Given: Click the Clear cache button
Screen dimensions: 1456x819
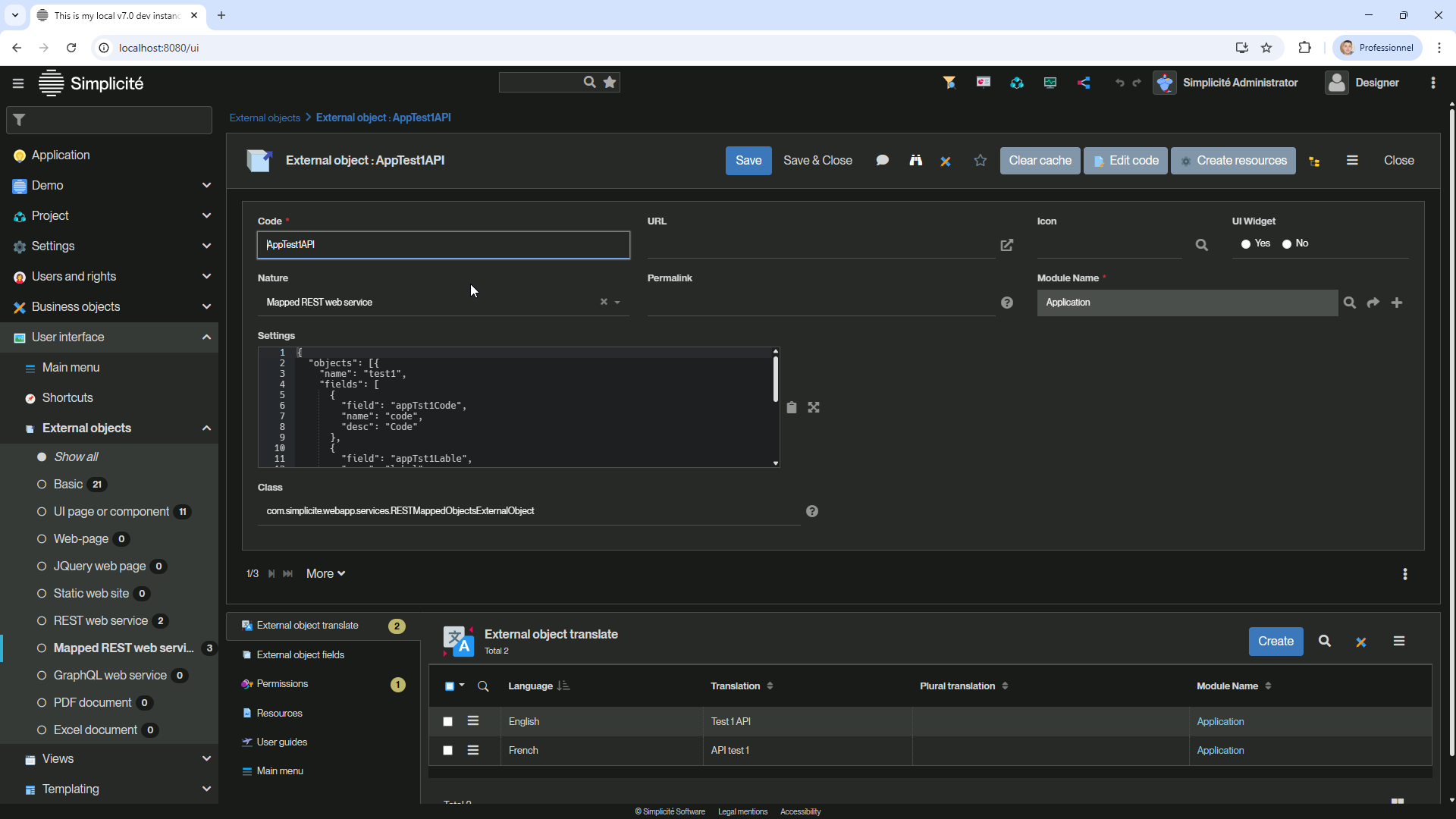Looking at the screenshot, I should 1040,160.
